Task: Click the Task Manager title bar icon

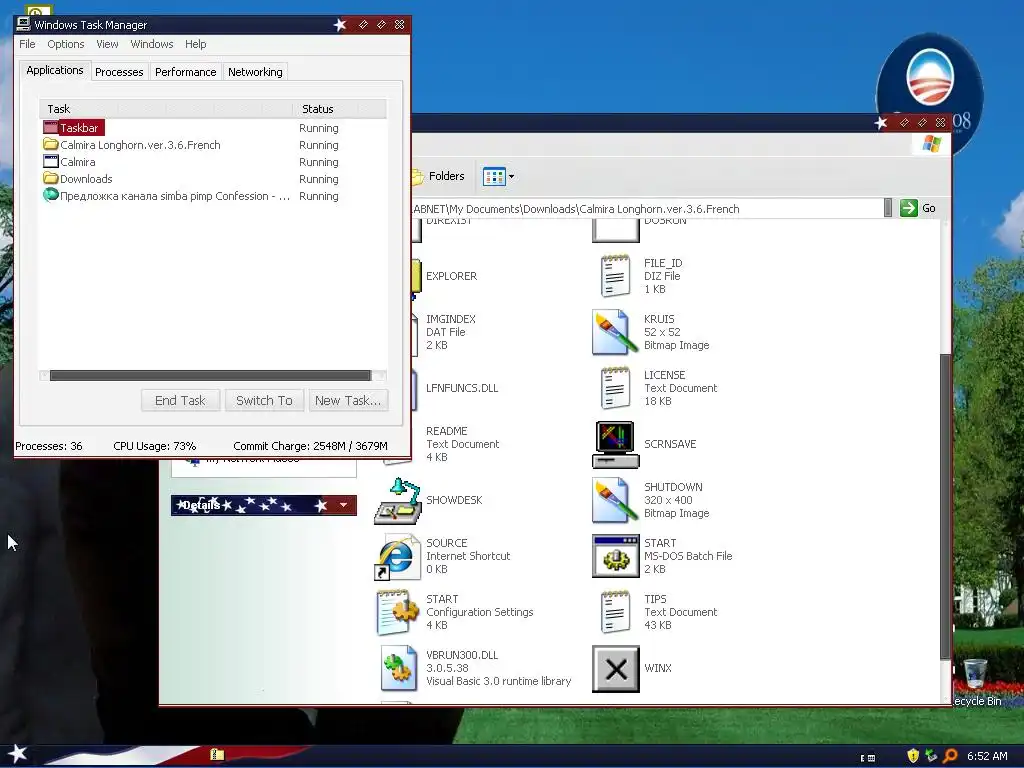Action: click(24, 24)
